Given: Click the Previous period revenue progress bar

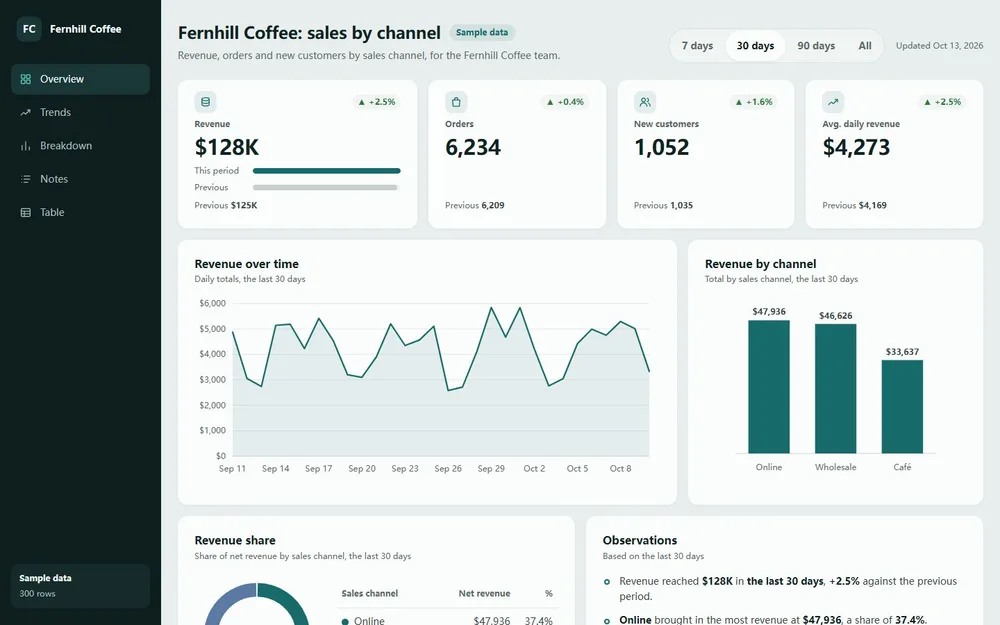Looking at the screenshot, I should point(325,188).
